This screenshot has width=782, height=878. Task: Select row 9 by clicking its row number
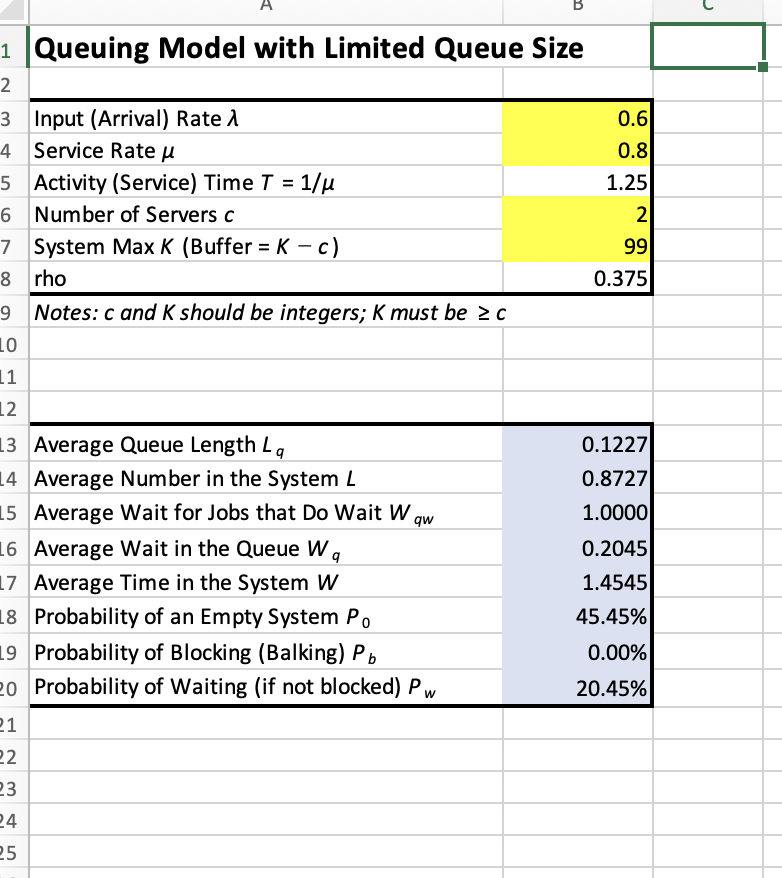pyautogui.click(x=10, y=312)
